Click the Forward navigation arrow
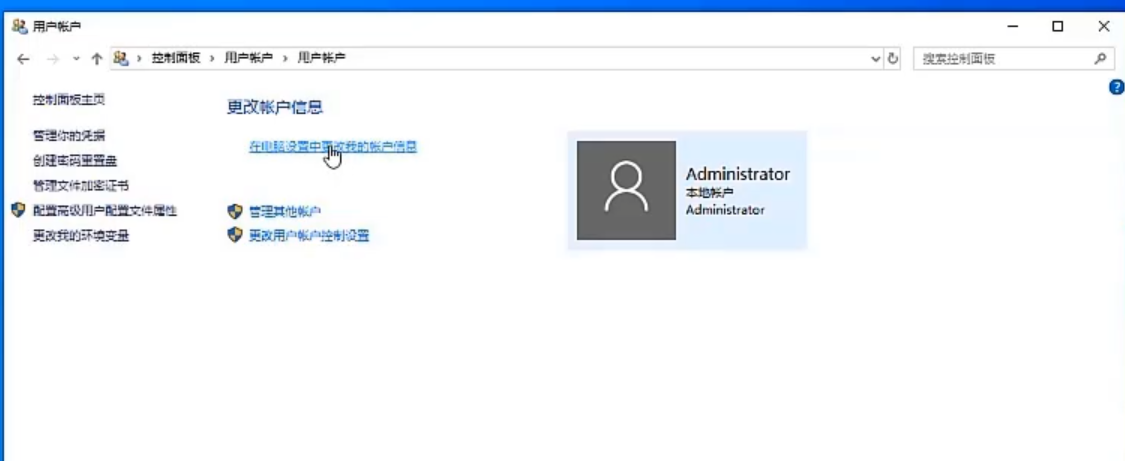 click(53, 59)
